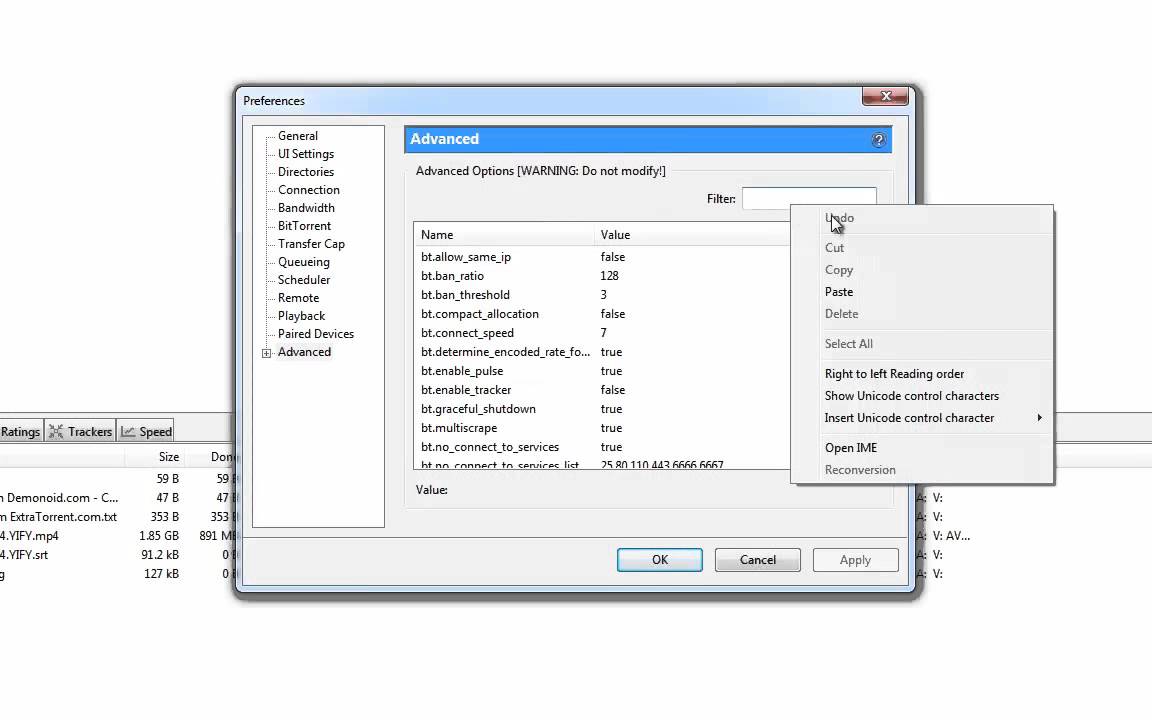1152x720 pixels.
Task: Switch to Ratings tab in main window
Action: [x=21, y=432]
